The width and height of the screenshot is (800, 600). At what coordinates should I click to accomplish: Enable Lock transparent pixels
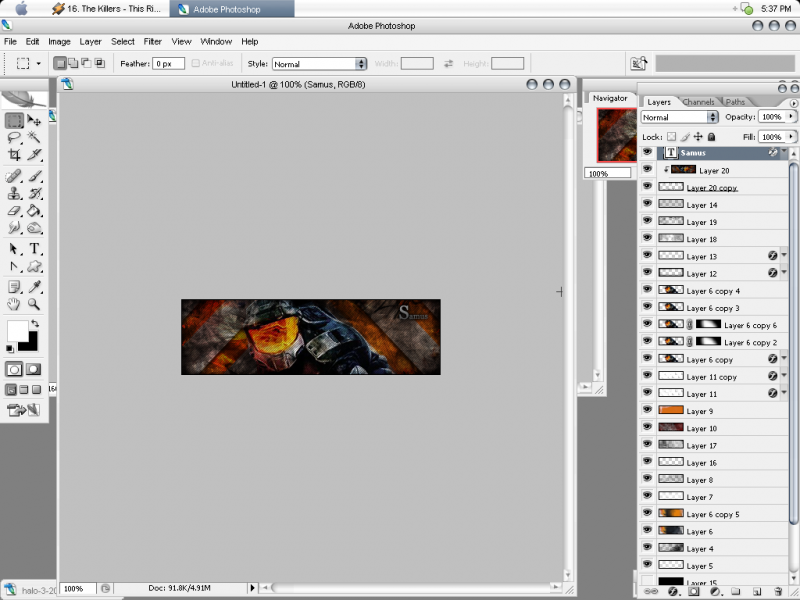(x=672, y=137)
